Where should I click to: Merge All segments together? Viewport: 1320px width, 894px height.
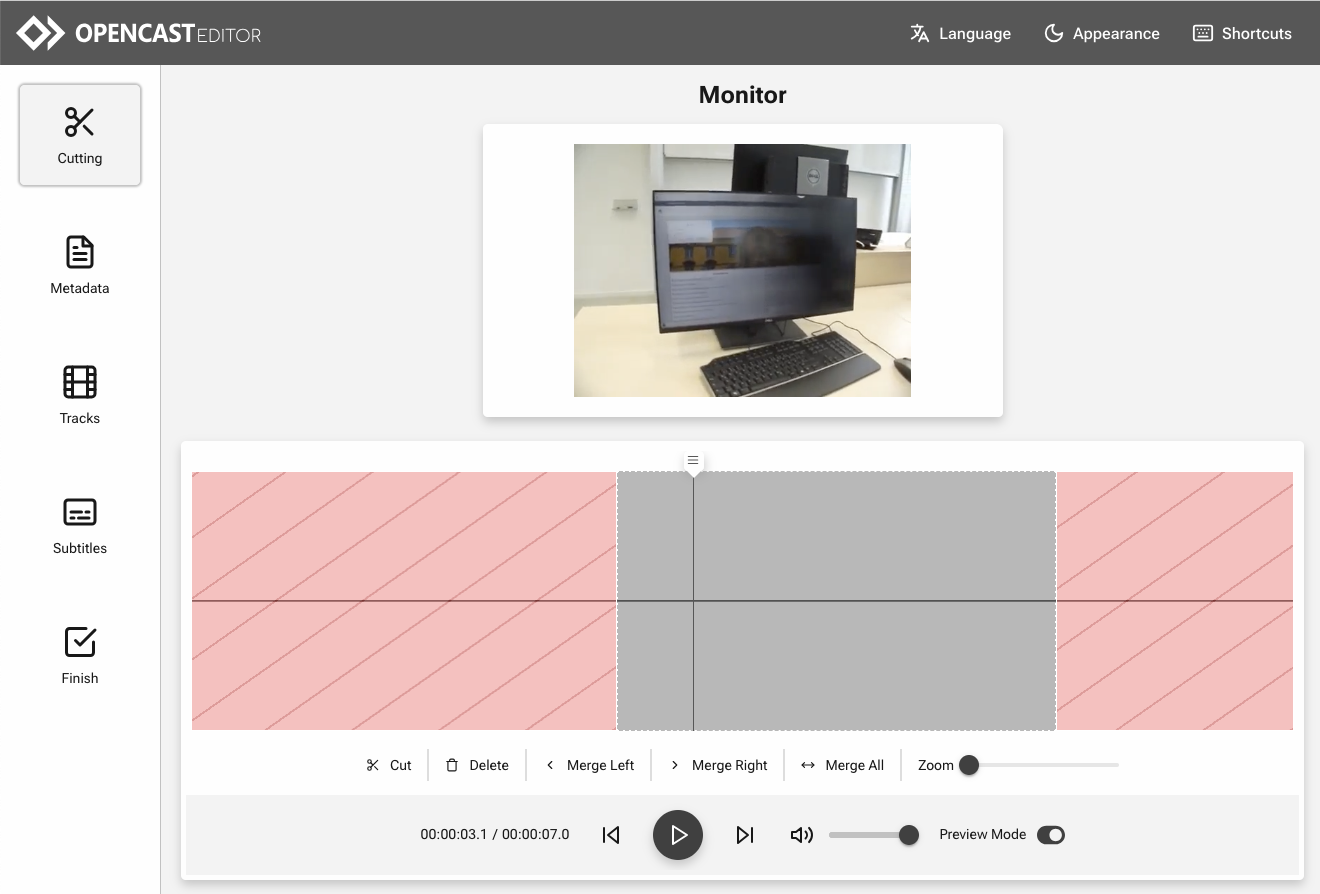[x=843, y=765]
